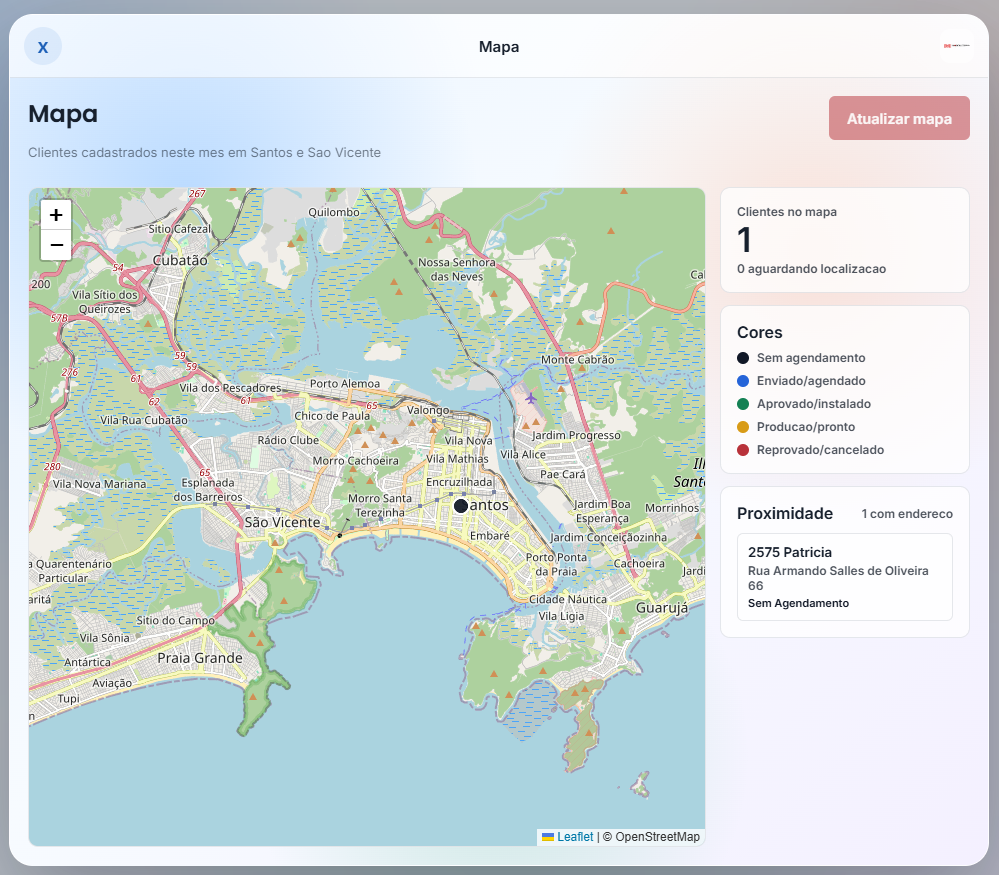Click the Cubatão label on map
999x875 pixels.
click(180, 260)
